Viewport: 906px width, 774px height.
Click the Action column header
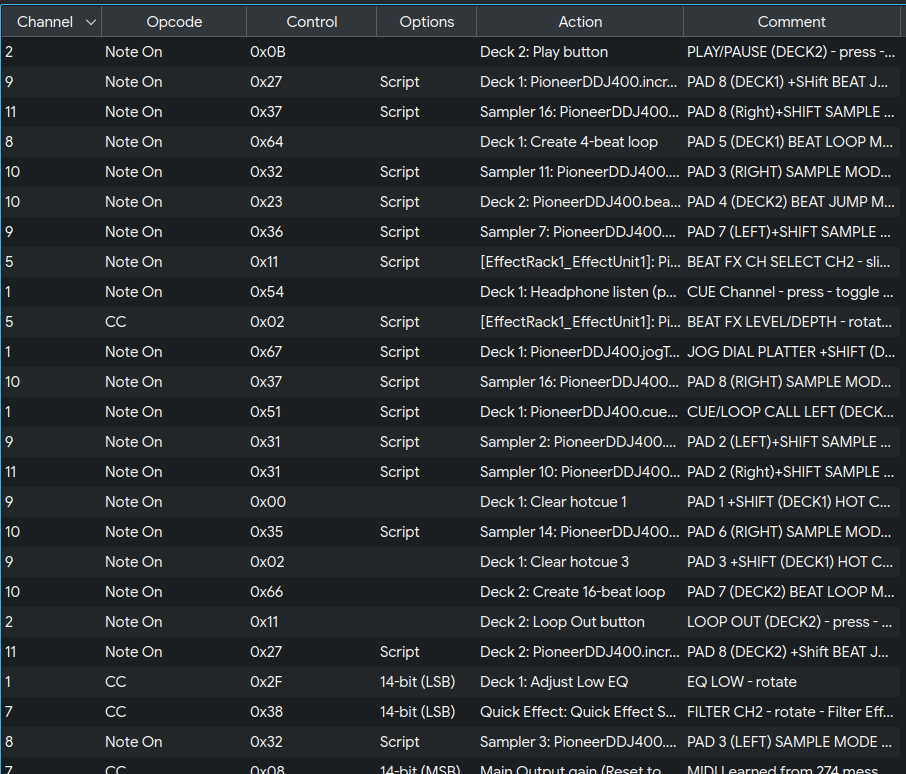coord(580,21)
